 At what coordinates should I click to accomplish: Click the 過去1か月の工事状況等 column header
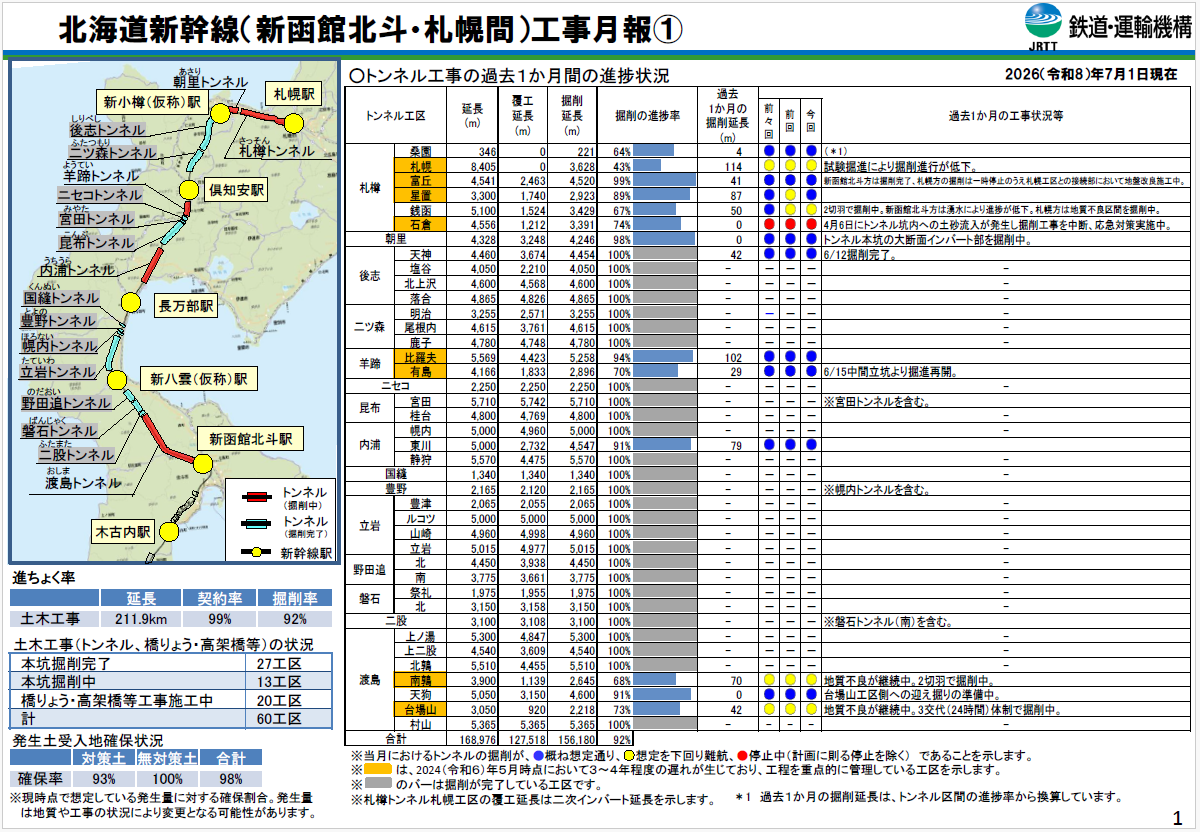[x=1006, y=115]
